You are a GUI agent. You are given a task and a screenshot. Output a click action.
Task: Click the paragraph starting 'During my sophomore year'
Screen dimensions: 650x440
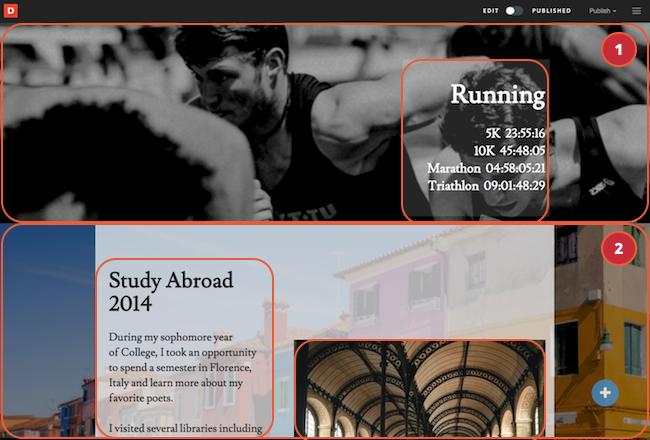tap(182, 367)
